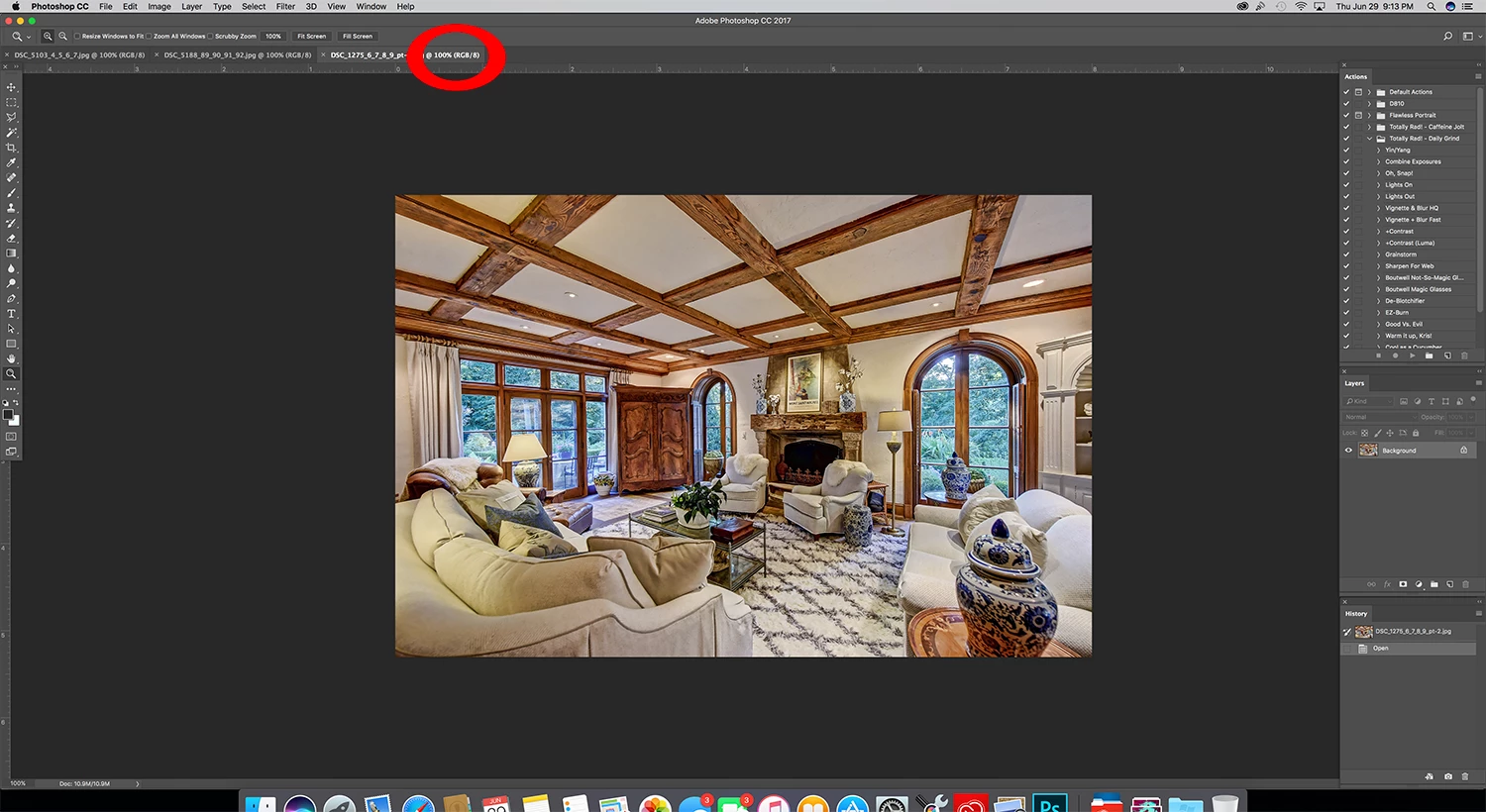Add layer mask icon in Layers panel

1403,584
